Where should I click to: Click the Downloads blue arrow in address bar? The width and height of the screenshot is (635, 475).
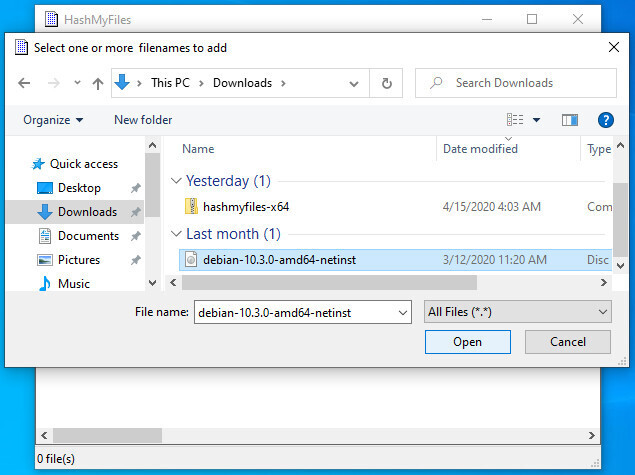pos(122,82)
